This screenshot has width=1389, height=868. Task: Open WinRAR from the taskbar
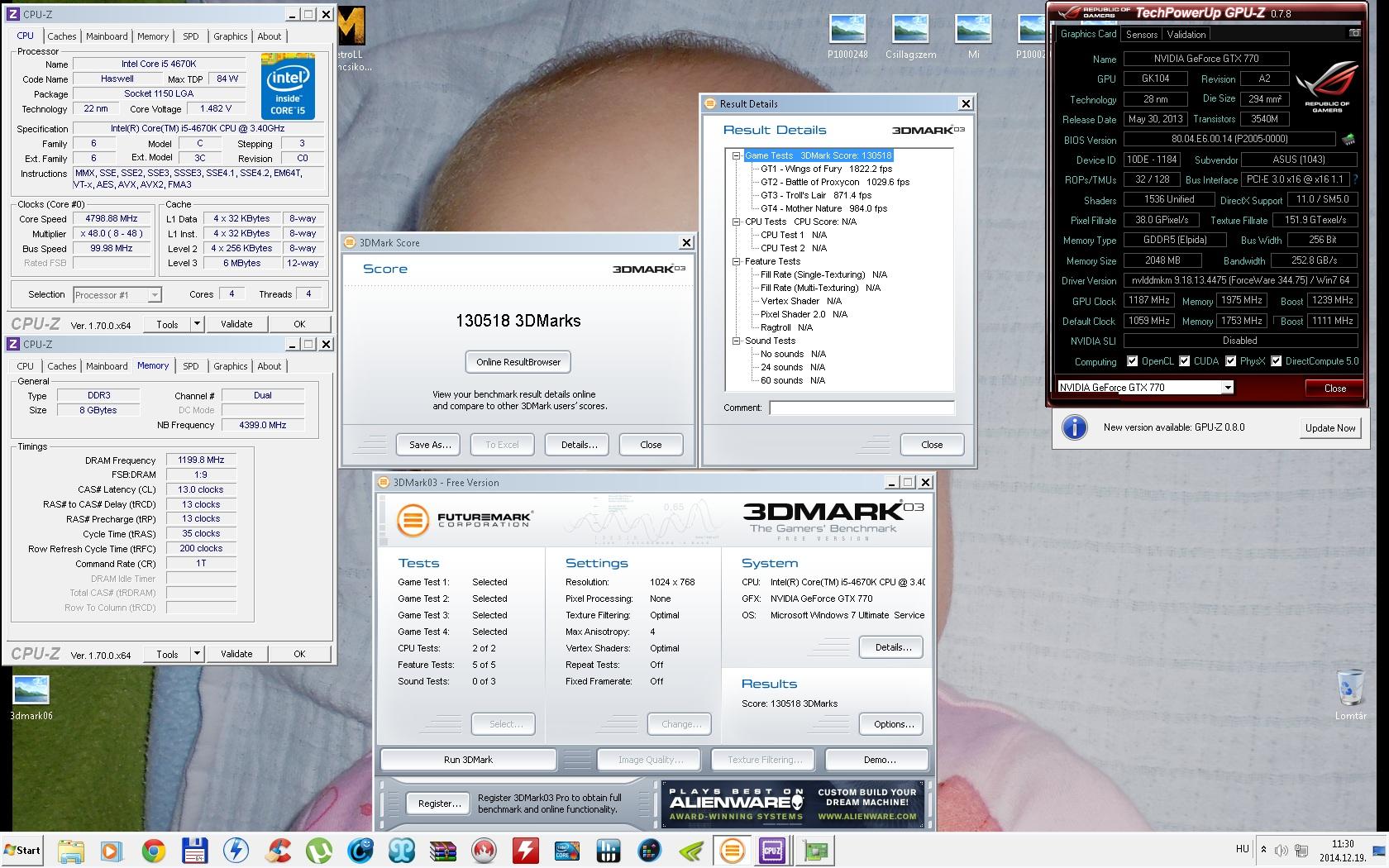coord(442,851)
